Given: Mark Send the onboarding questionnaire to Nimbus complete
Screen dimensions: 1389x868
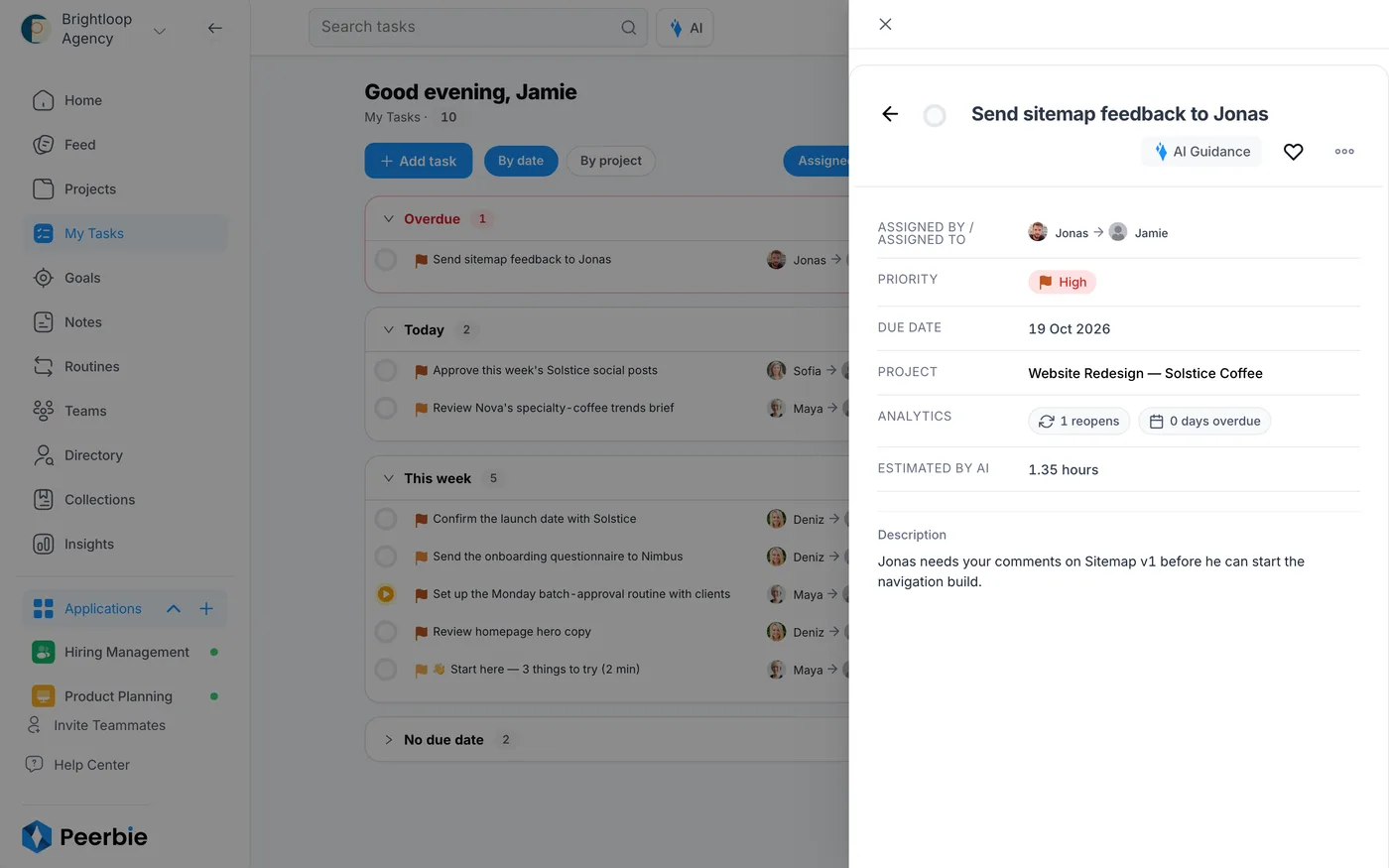Looking at the screenshot, I should pos(386,557).
